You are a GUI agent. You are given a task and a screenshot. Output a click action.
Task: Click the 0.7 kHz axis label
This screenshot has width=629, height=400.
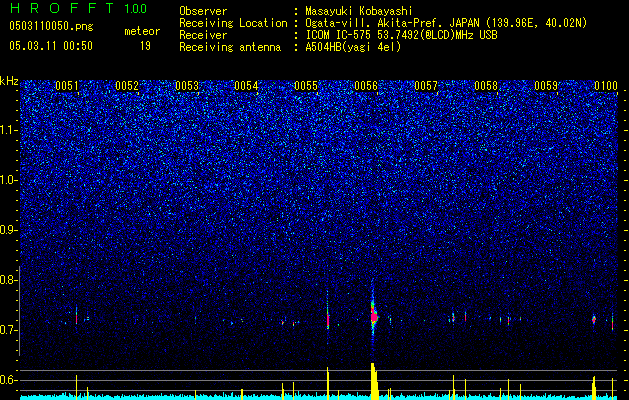[8, 330]
